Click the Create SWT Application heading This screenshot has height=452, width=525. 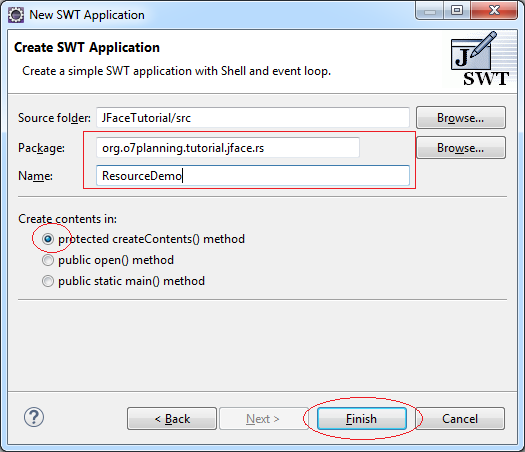(x=87, y=48)
